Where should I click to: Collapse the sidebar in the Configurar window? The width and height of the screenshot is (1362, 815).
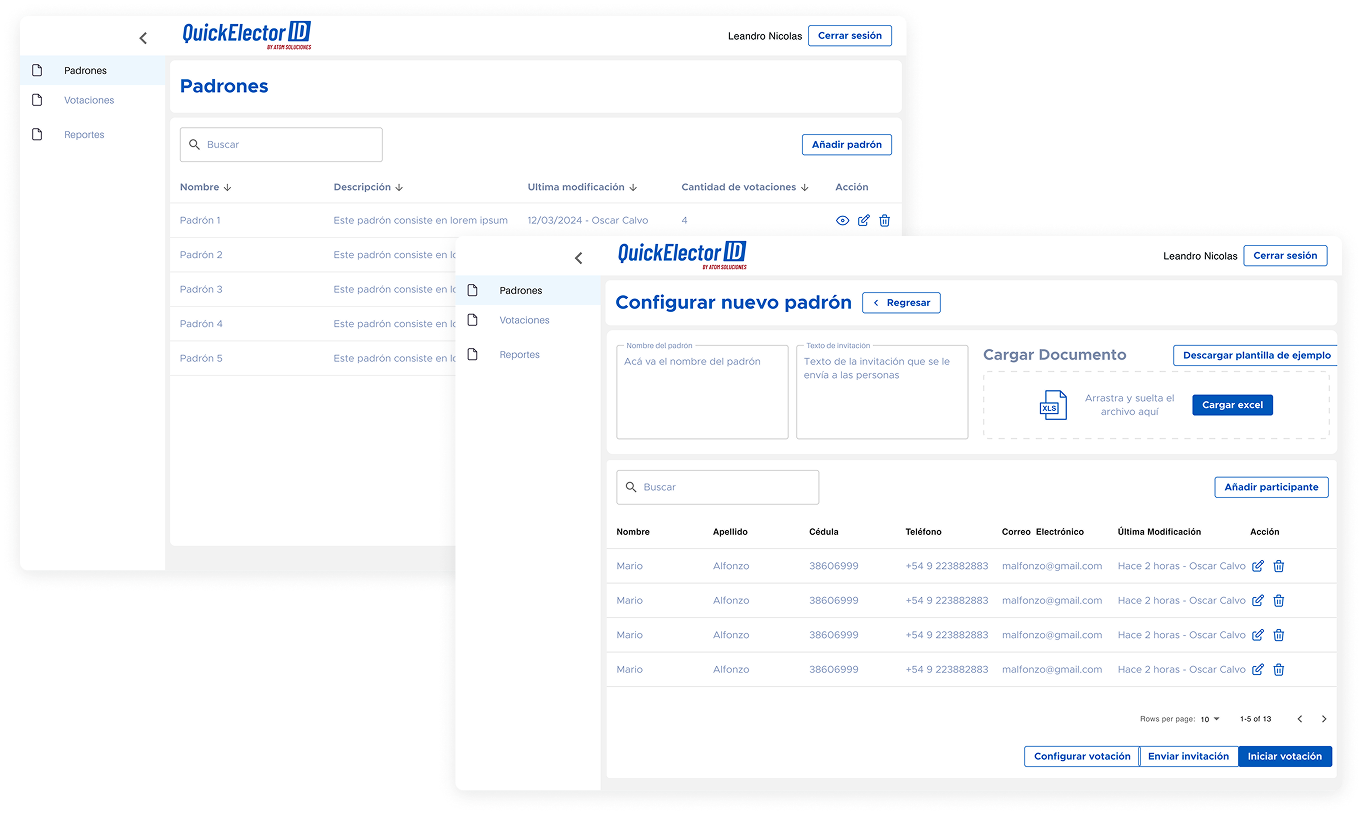(578, 258)
